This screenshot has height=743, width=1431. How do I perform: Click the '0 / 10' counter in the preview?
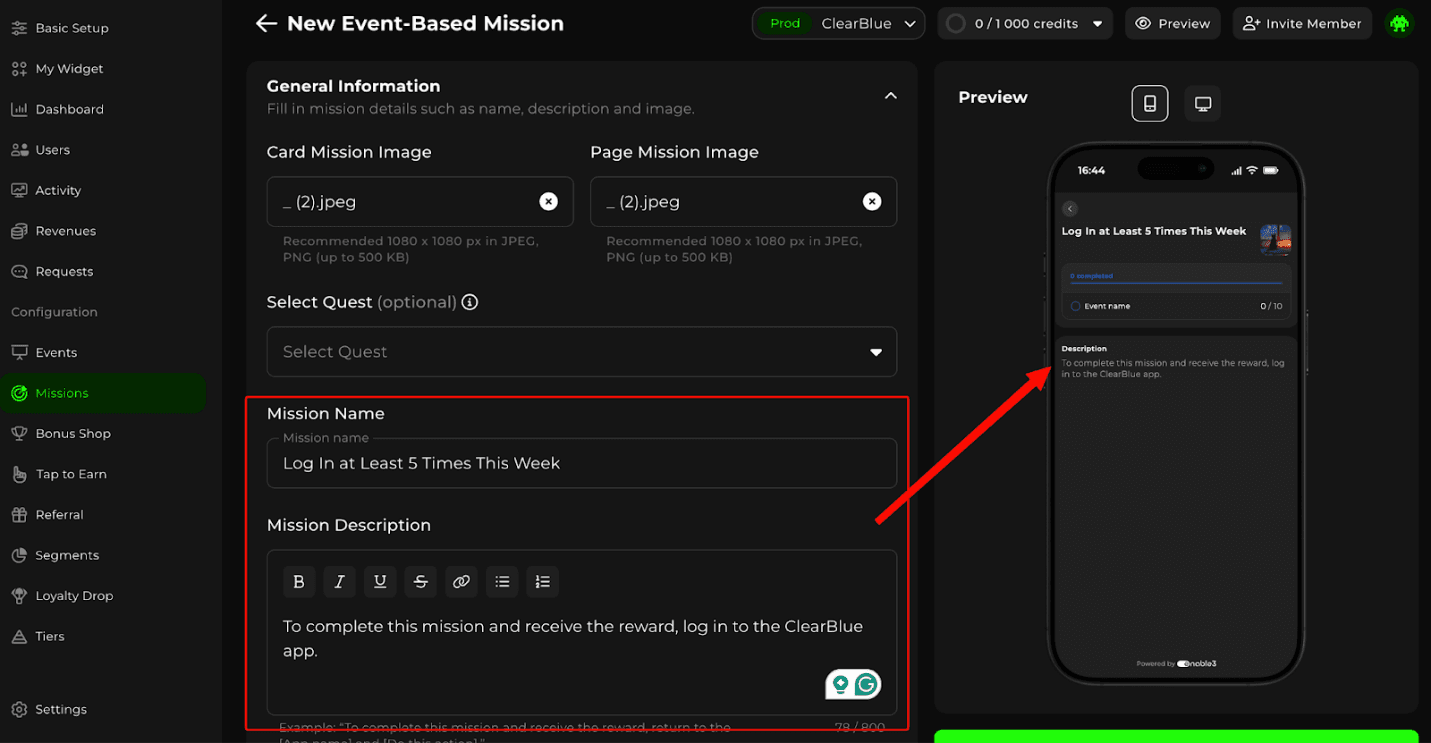(1271, 306)
